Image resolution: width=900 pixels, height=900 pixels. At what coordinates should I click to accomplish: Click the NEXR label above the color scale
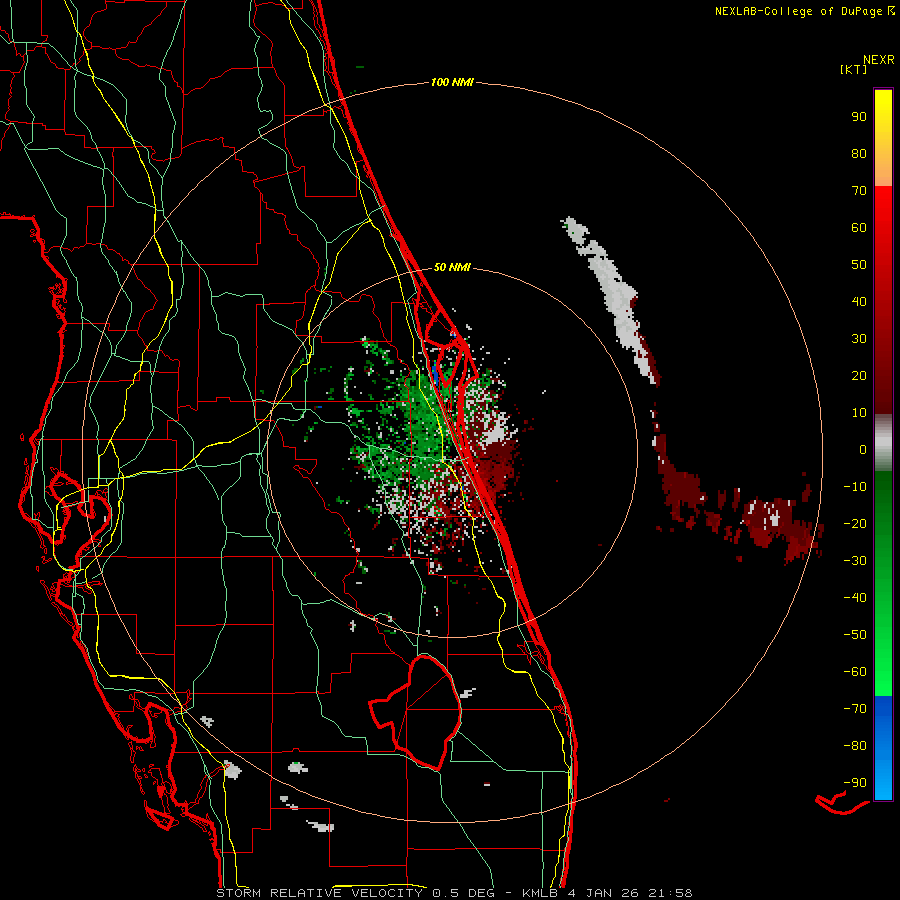pyautogui.click(x=878, y=60)
